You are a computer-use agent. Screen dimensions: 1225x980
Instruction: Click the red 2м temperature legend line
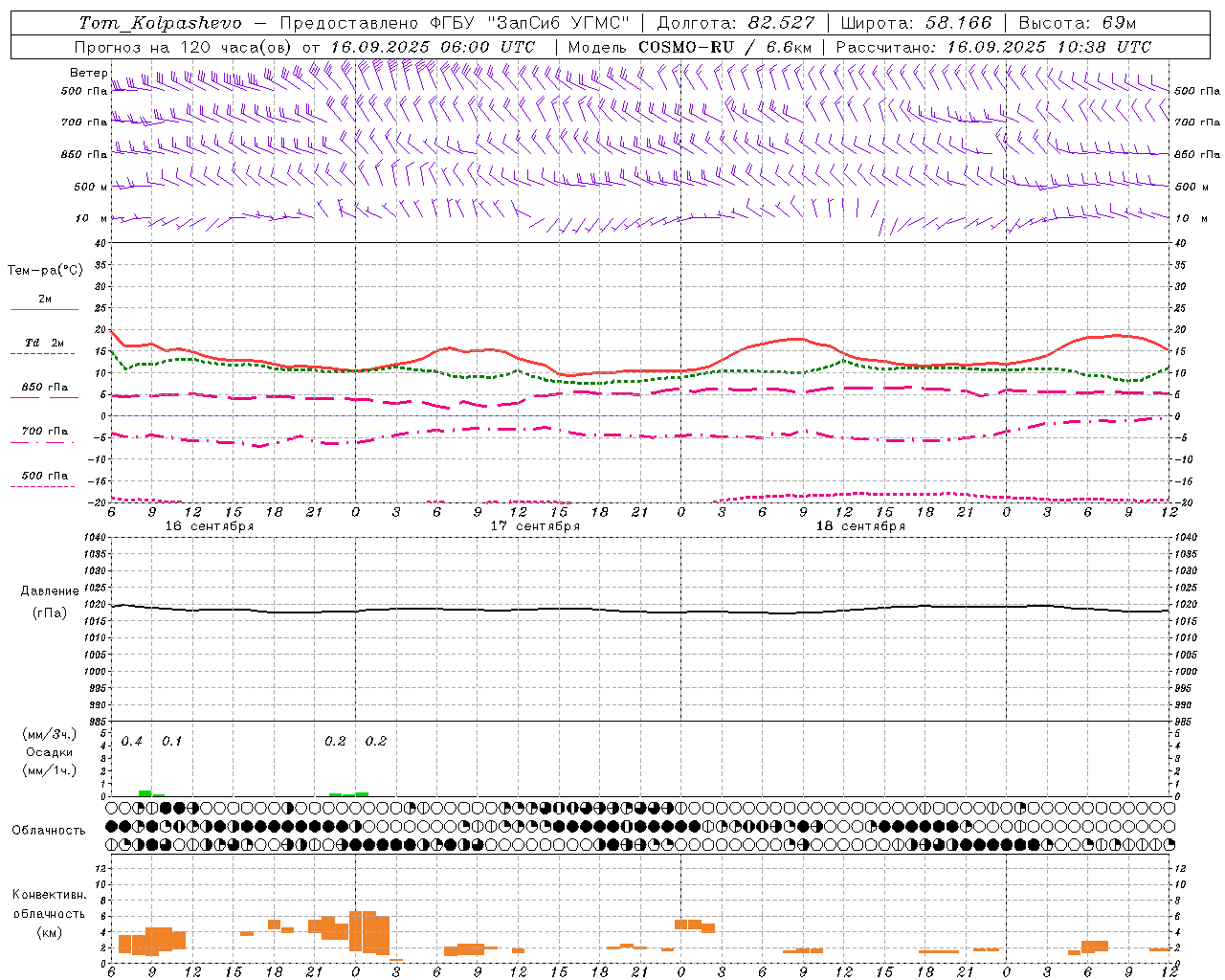(44, 310)
